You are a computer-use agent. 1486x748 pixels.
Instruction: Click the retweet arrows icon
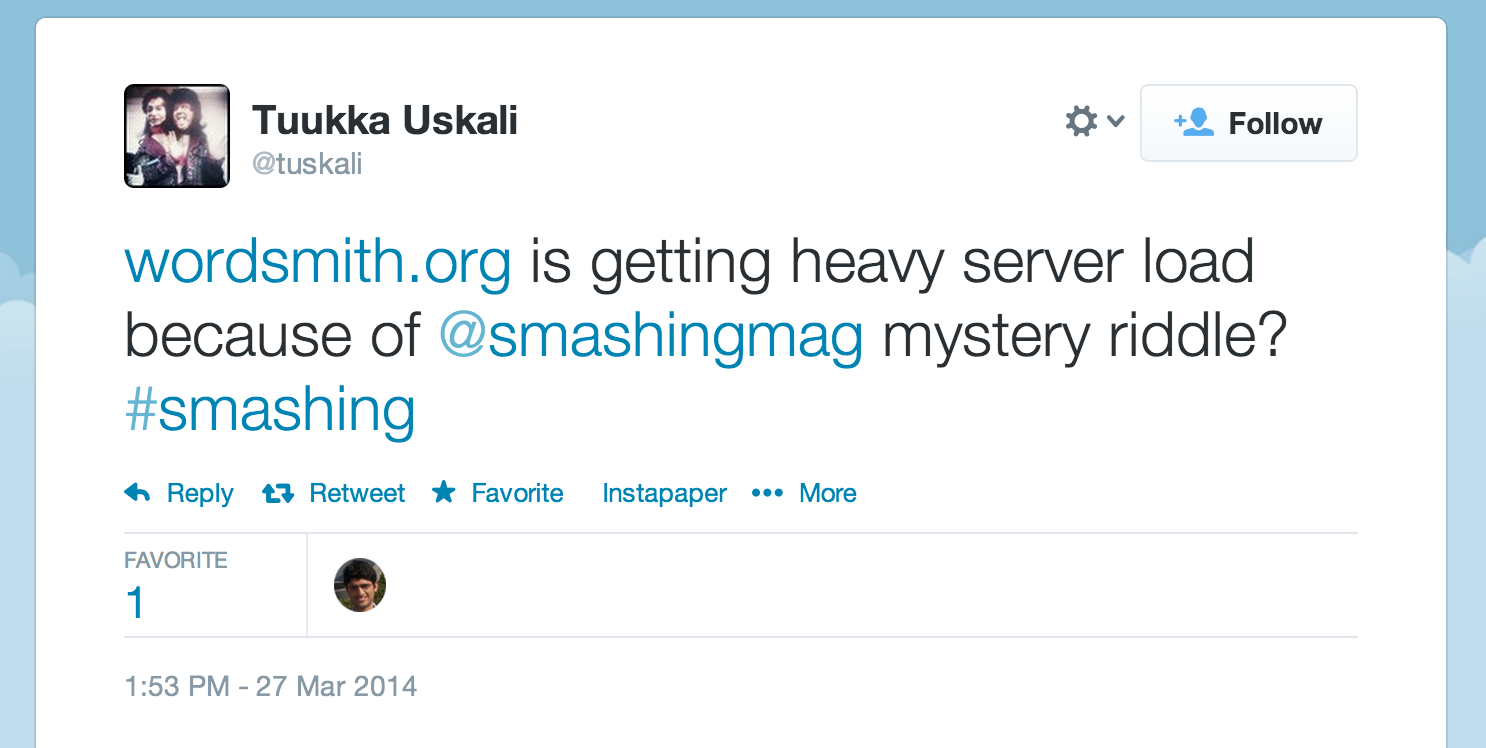278,493
